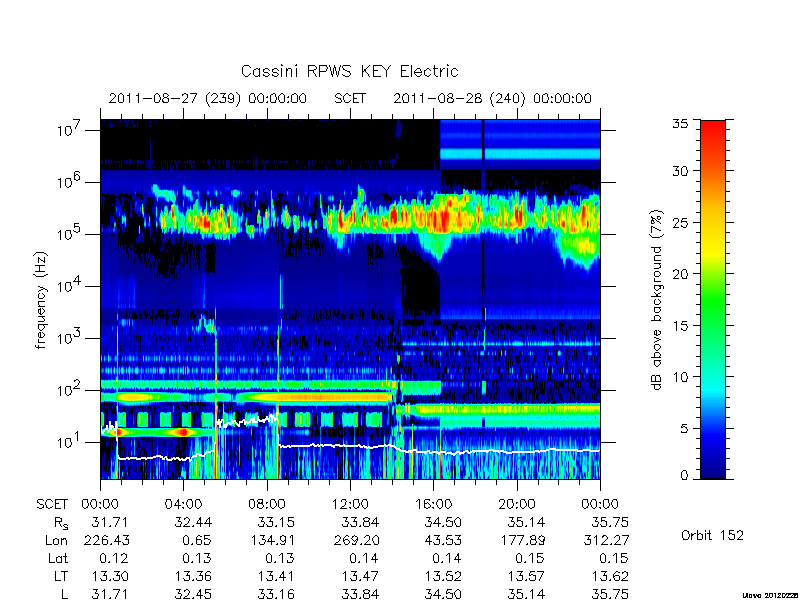Click Lon value '177.89'
Image resolution: width=800 pixels, height=600 pixels.
[x=522, y=540]
